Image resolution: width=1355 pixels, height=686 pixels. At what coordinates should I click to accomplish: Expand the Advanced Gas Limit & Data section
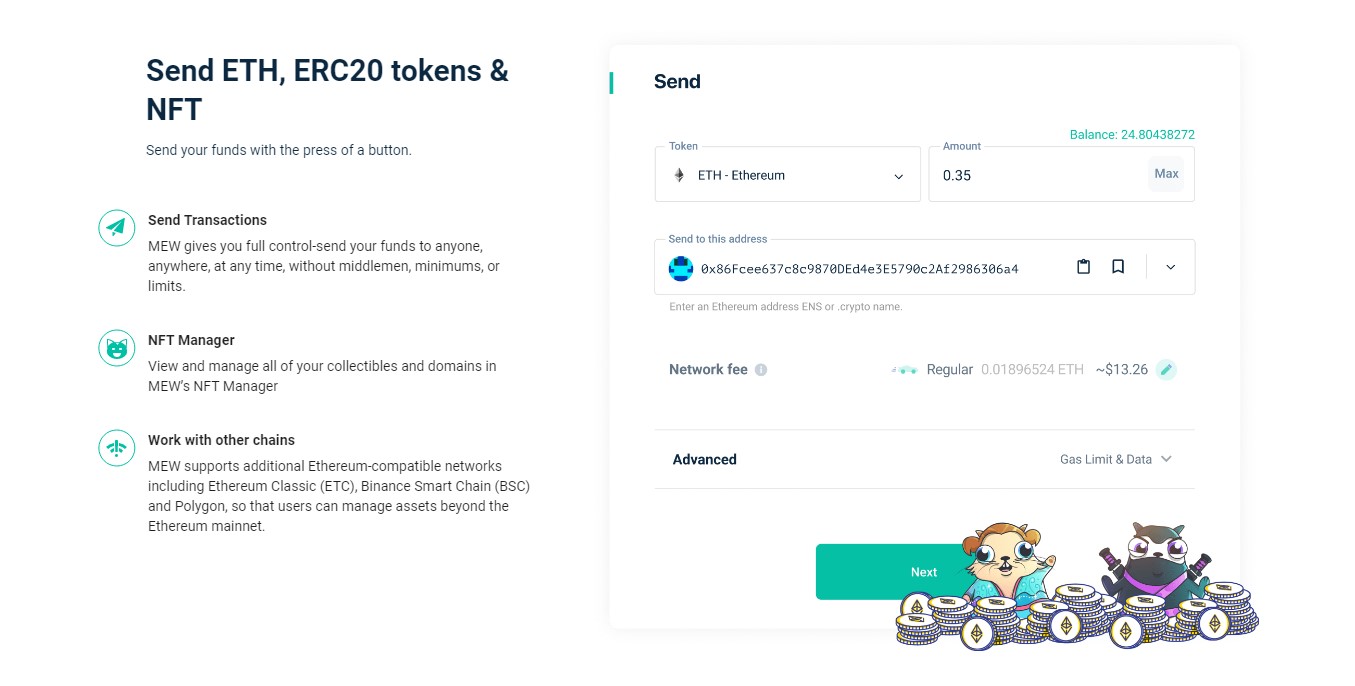point(924,460)
